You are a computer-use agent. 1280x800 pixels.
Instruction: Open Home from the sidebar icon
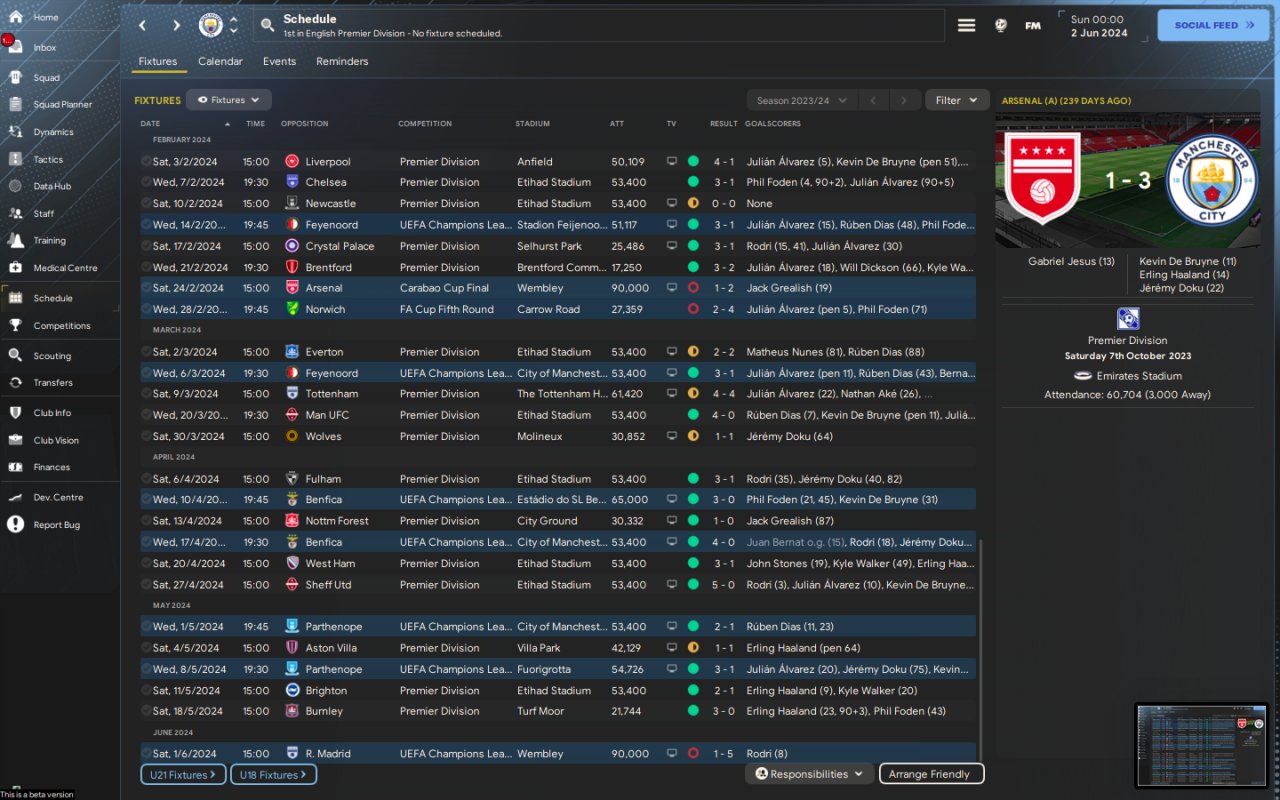click(x=15, y=17)
